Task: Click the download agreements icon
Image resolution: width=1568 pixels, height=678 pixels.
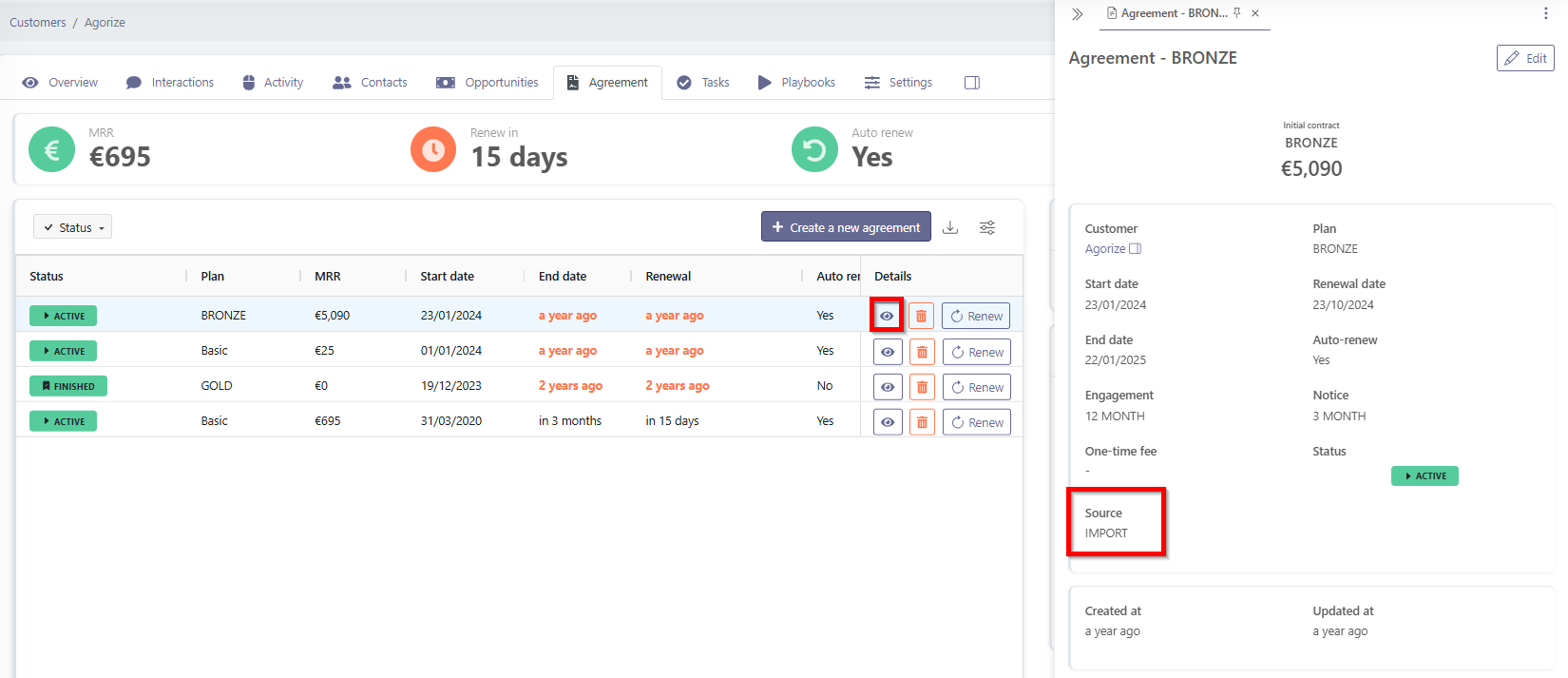Action: 949,227
